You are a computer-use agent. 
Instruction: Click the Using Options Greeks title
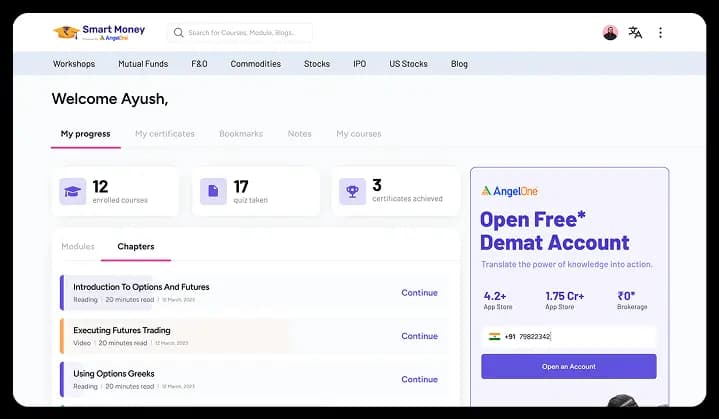pyautogui.click(x=114, y=374)
